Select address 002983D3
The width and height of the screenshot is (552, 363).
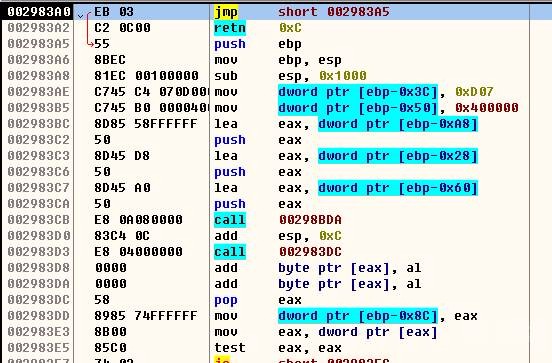click(x=39, y=252)
